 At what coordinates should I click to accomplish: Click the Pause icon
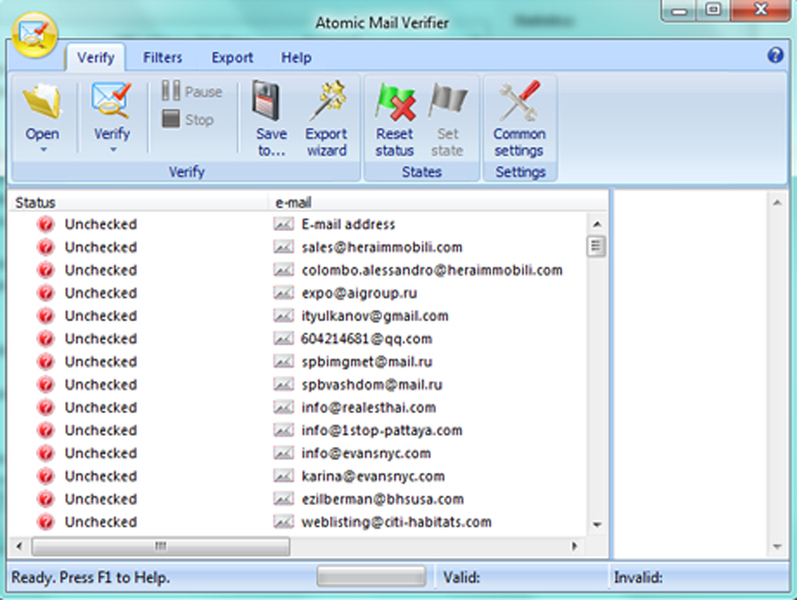171,91
